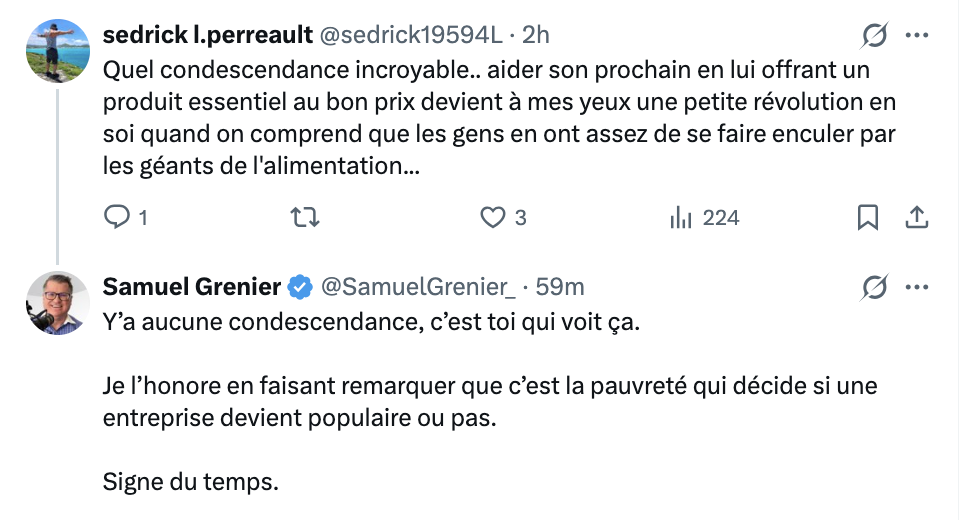This screenshot has height=520, width=970.
Task: Reply to sedrick l.perreault's tweet
Action: point(118,217)
